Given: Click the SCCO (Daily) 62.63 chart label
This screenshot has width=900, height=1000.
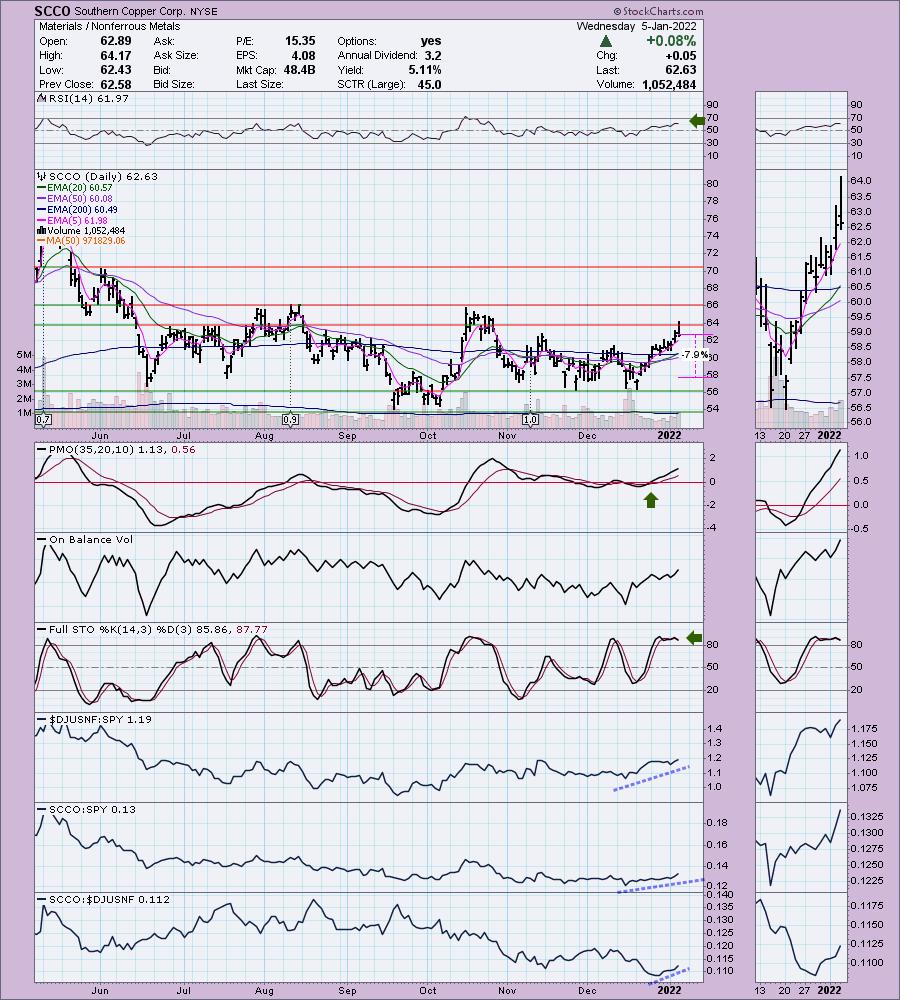Looking at the screenshot, I should 103,177.
